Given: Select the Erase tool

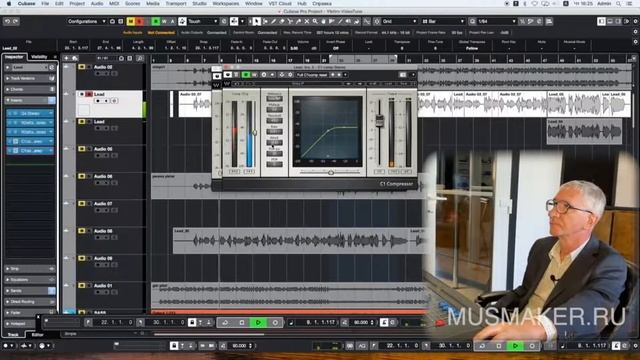Looking at the screenshot, I should (x=282, y=21).
